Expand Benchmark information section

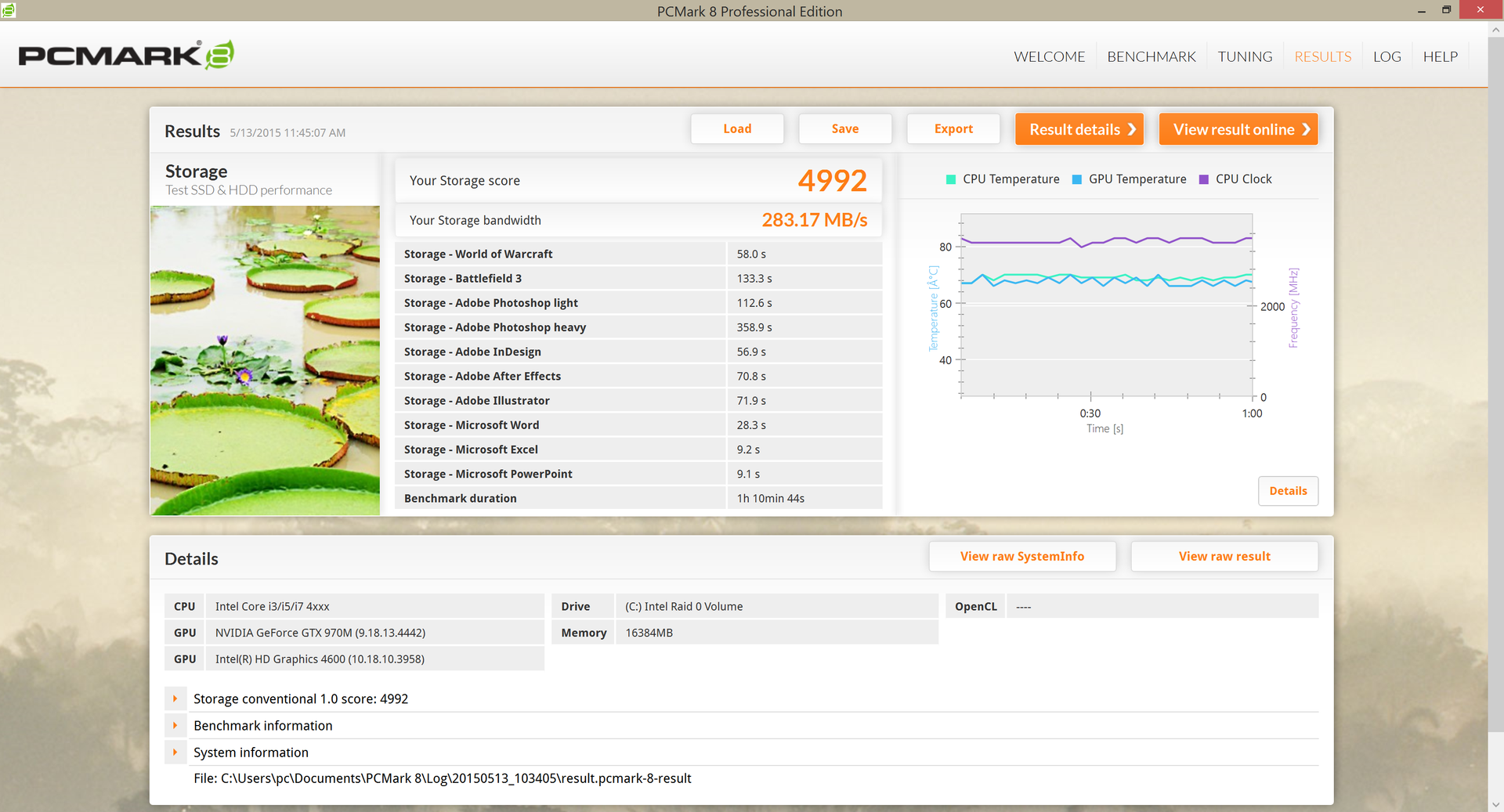pyautogui.click(x=175, y=725)
